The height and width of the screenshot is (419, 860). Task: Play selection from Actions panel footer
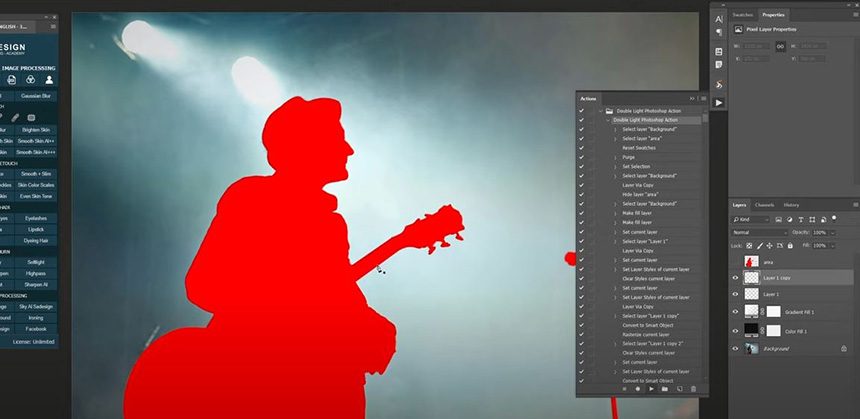(x=652, y=389)
